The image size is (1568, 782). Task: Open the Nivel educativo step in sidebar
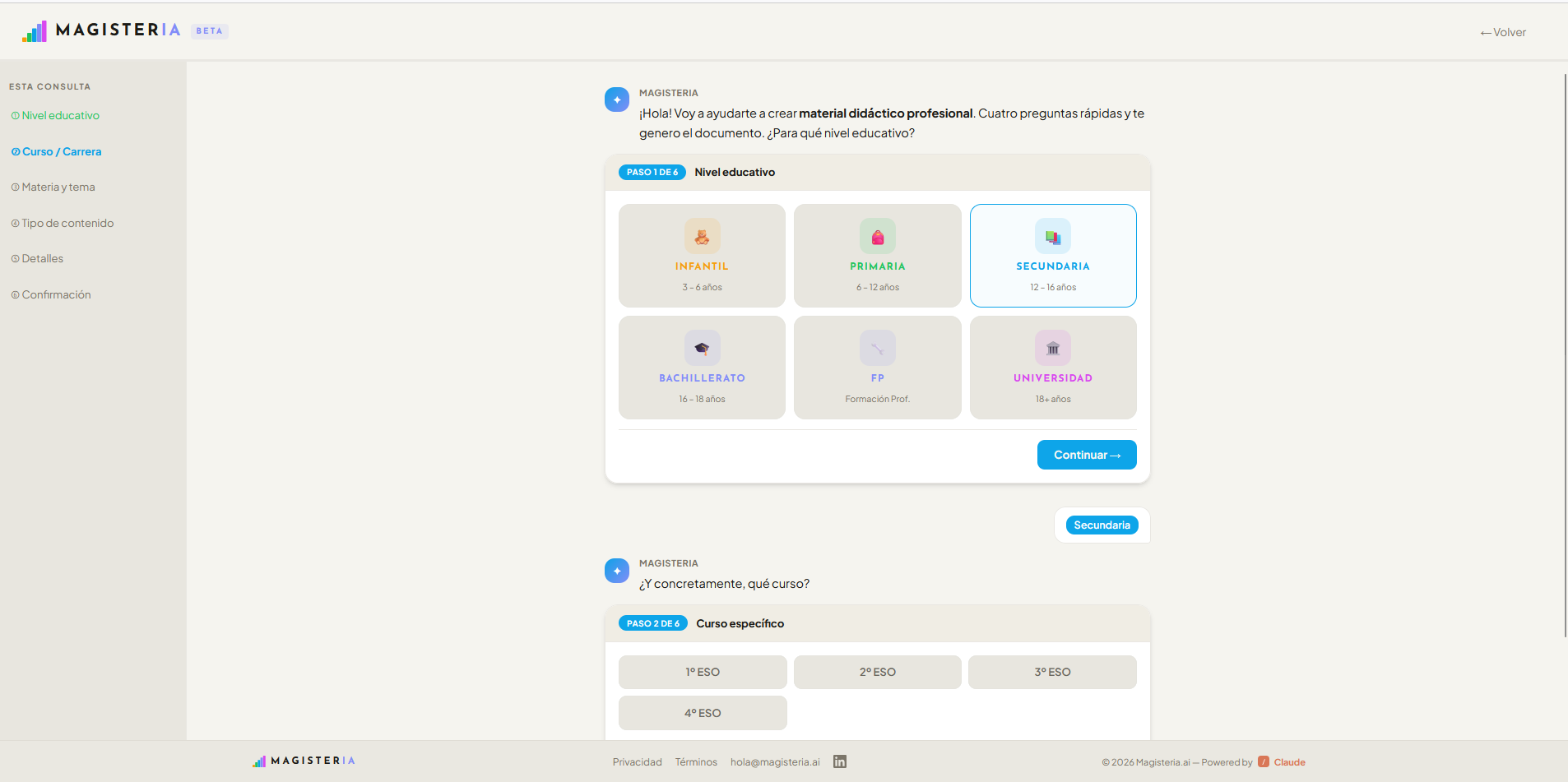[x=55, y=115]
